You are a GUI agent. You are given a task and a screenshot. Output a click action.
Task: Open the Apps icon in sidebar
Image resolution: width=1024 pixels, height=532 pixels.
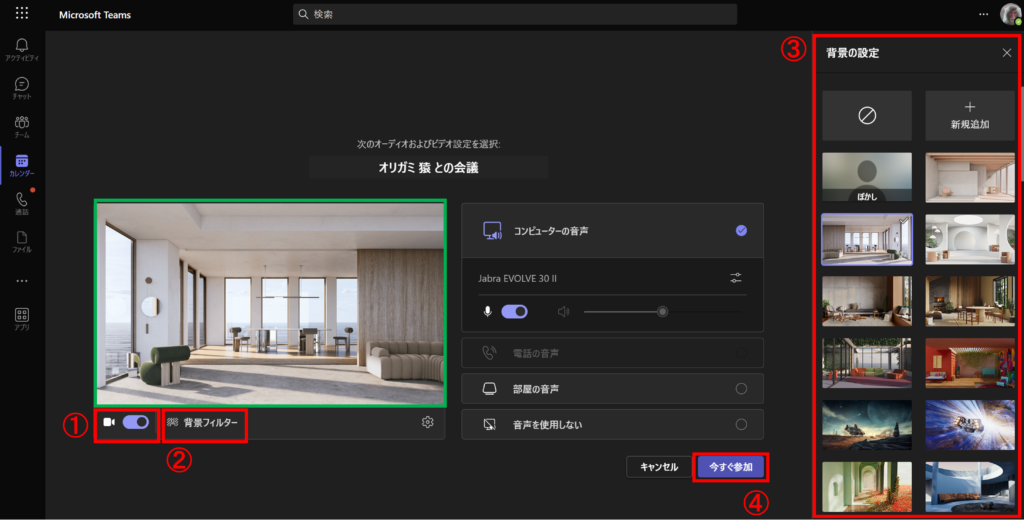22,318
